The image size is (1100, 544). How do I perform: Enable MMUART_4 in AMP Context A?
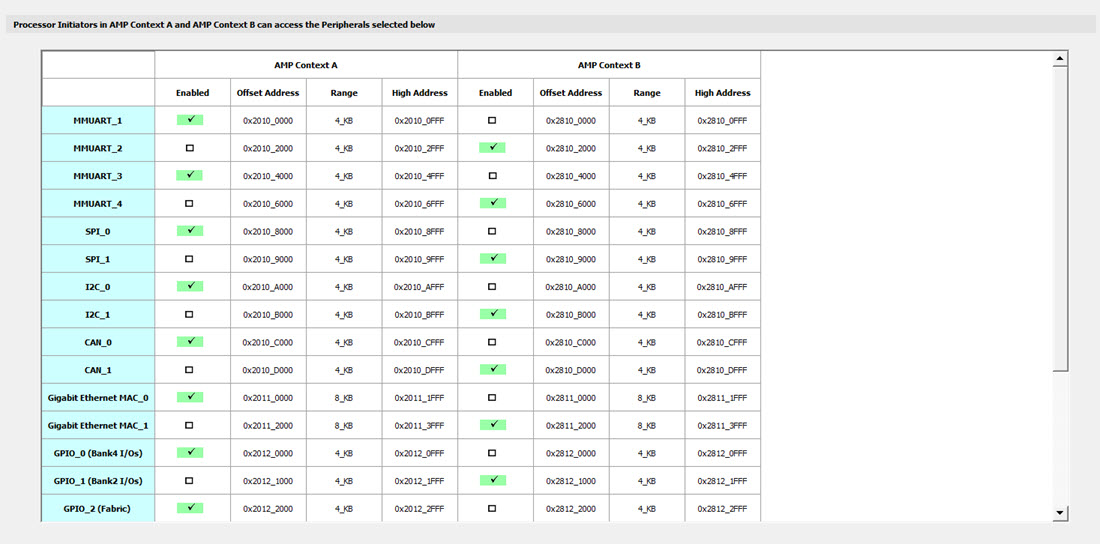189,204
